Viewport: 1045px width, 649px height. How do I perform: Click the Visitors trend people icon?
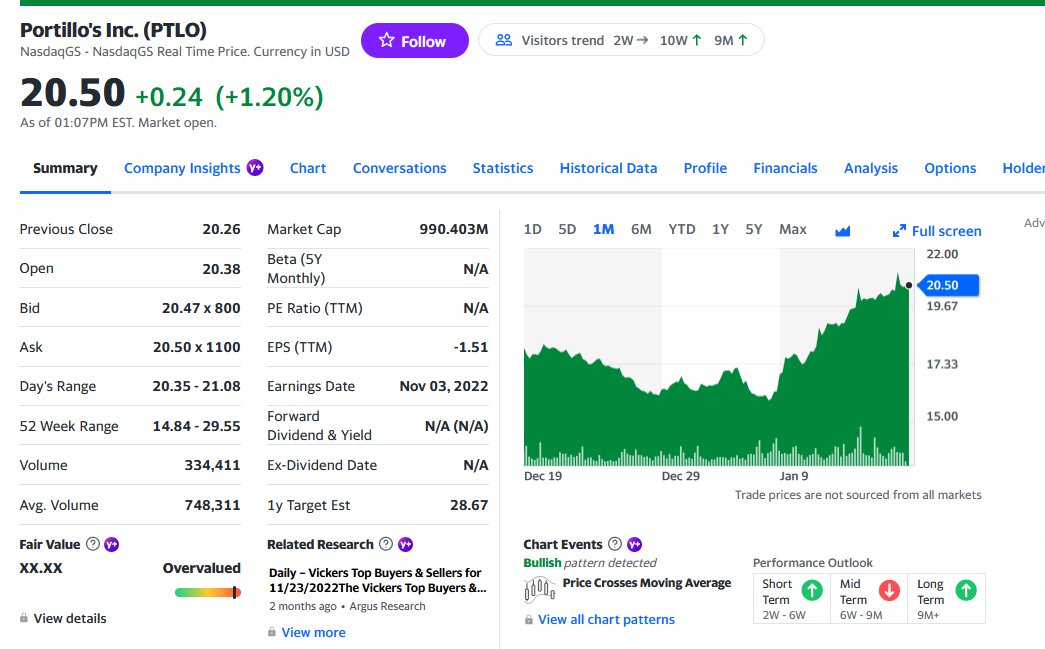pyautogui.click(x=504, y=40)
